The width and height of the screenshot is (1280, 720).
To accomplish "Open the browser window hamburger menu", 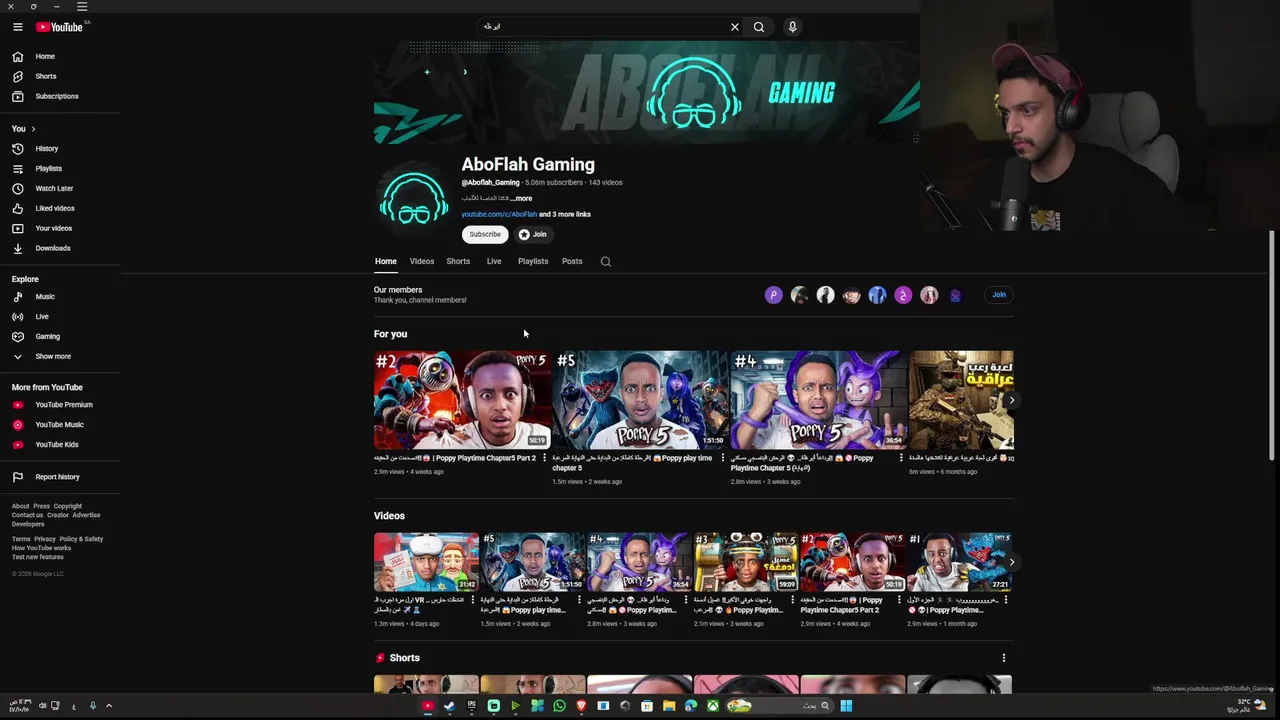I will 82,6.
